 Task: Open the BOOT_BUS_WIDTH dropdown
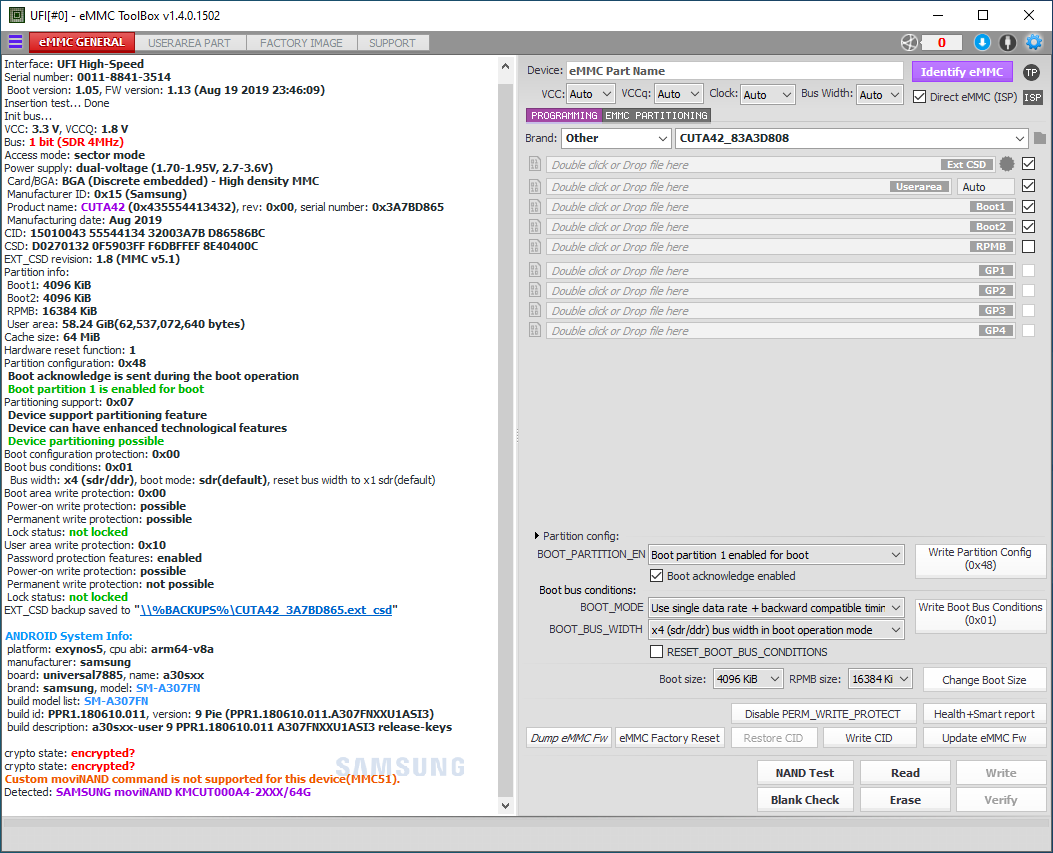pos(776,630)
